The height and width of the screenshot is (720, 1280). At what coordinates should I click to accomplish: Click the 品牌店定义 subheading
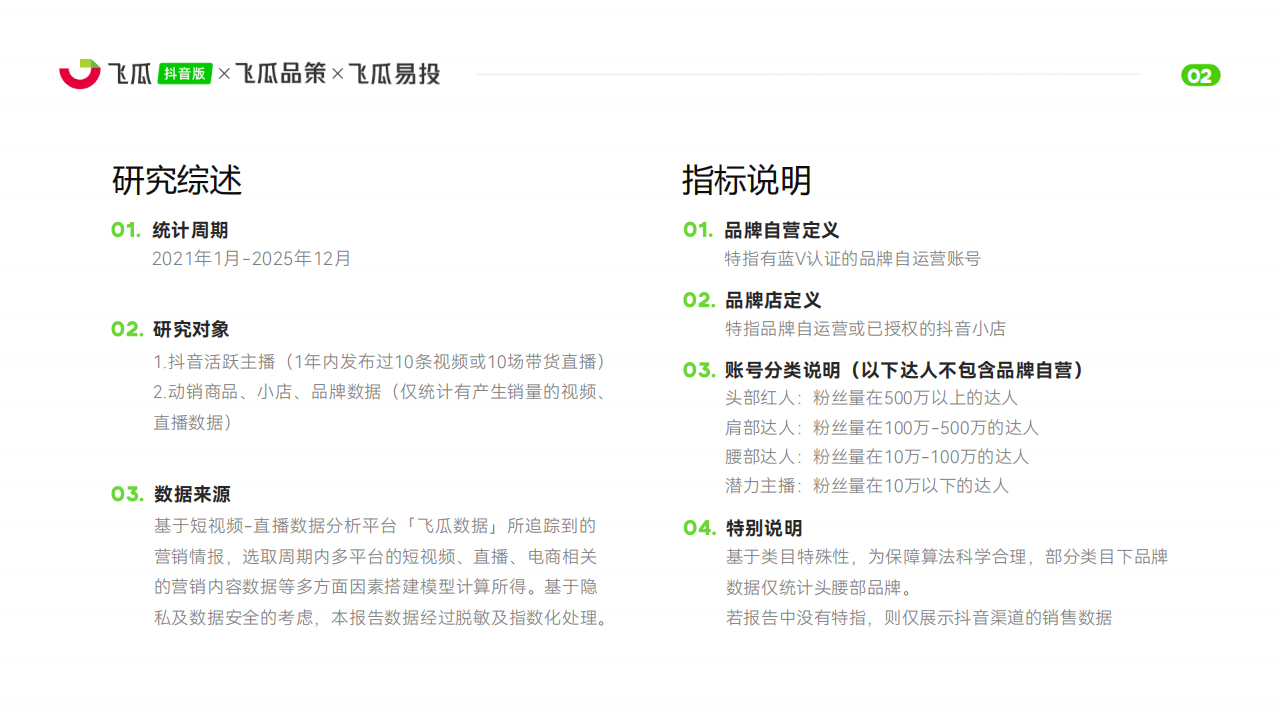tap(772, 301)
